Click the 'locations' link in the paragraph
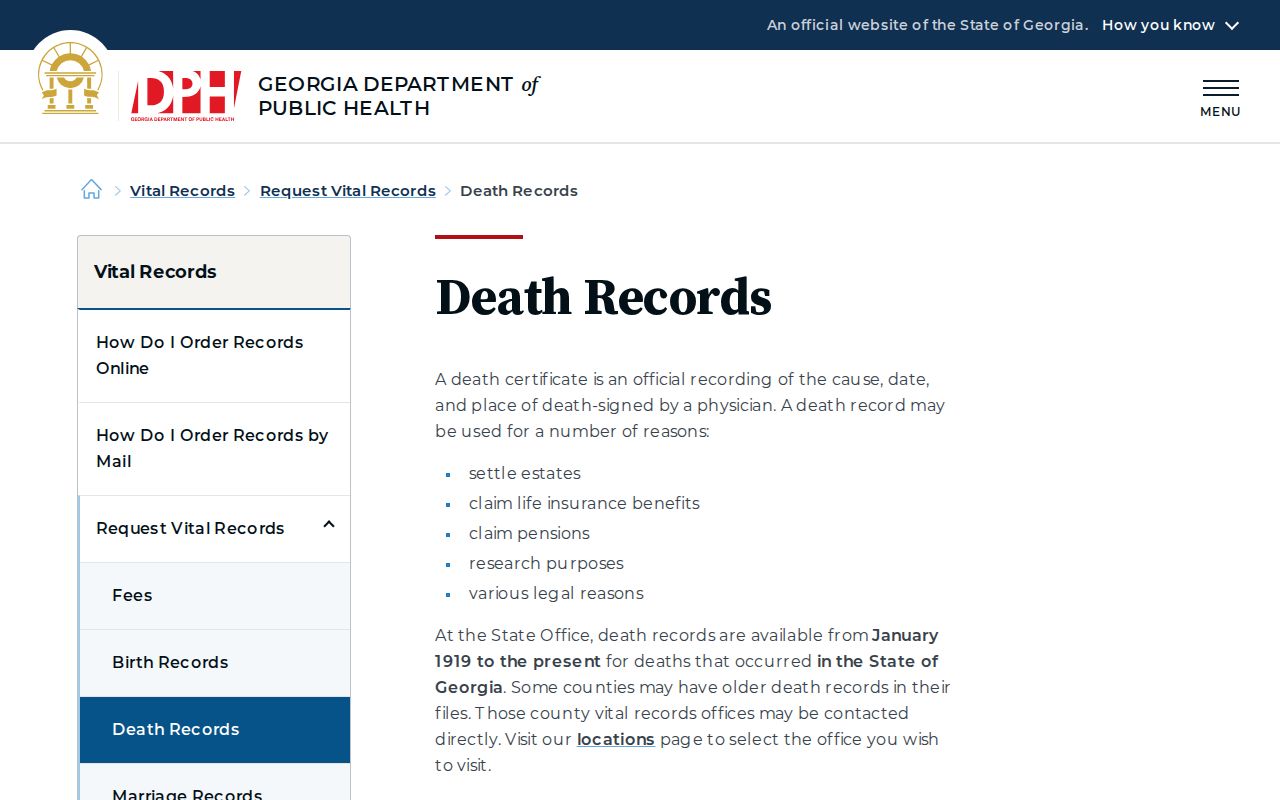This screenshot has height=800, width=1280. click(x=616, y=739)
